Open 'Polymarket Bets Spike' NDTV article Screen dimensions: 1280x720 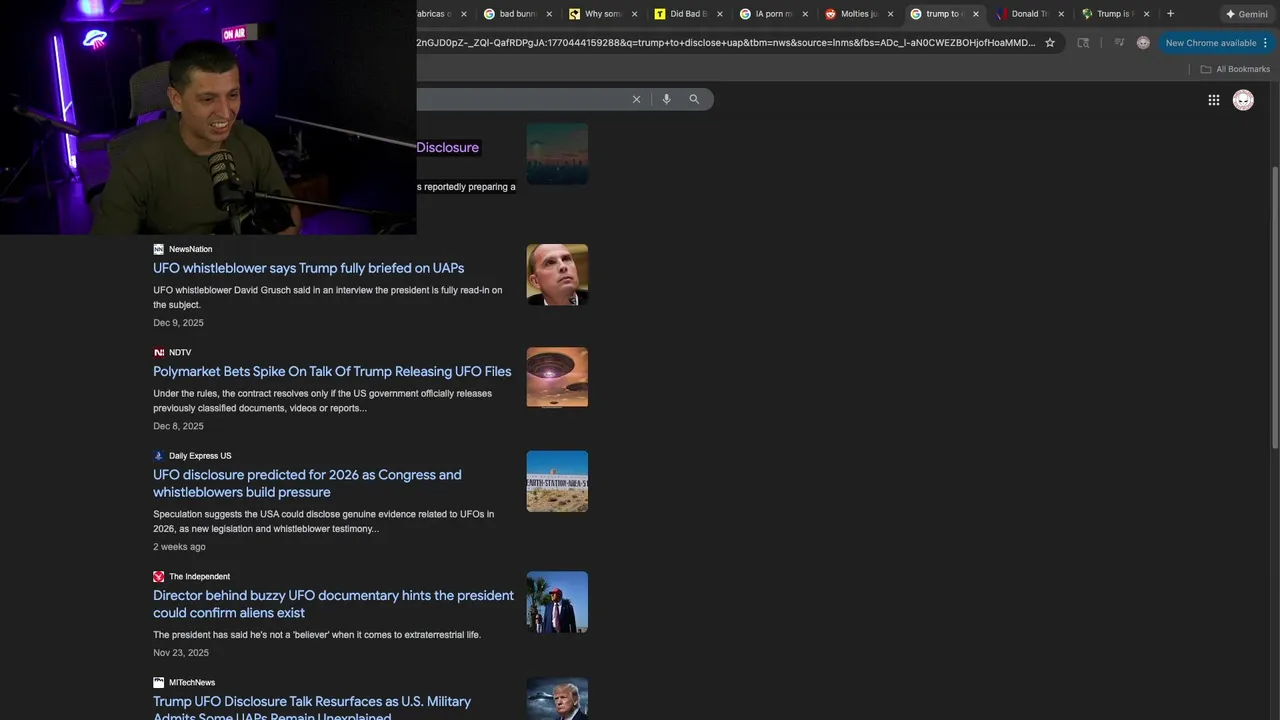[332, 371]
